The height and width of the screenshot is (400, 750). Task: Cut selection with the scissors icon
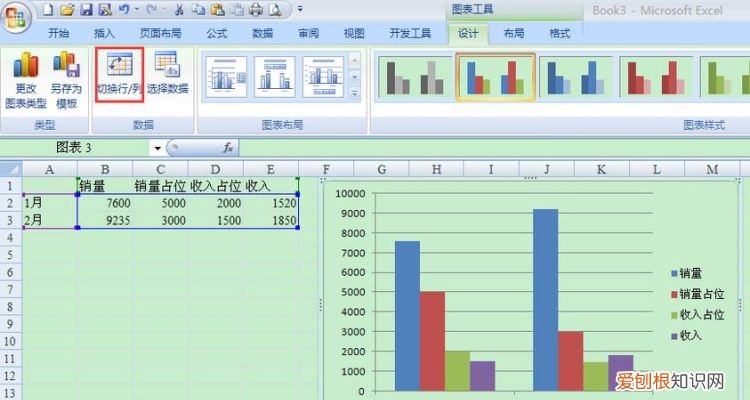pos(179,10)
